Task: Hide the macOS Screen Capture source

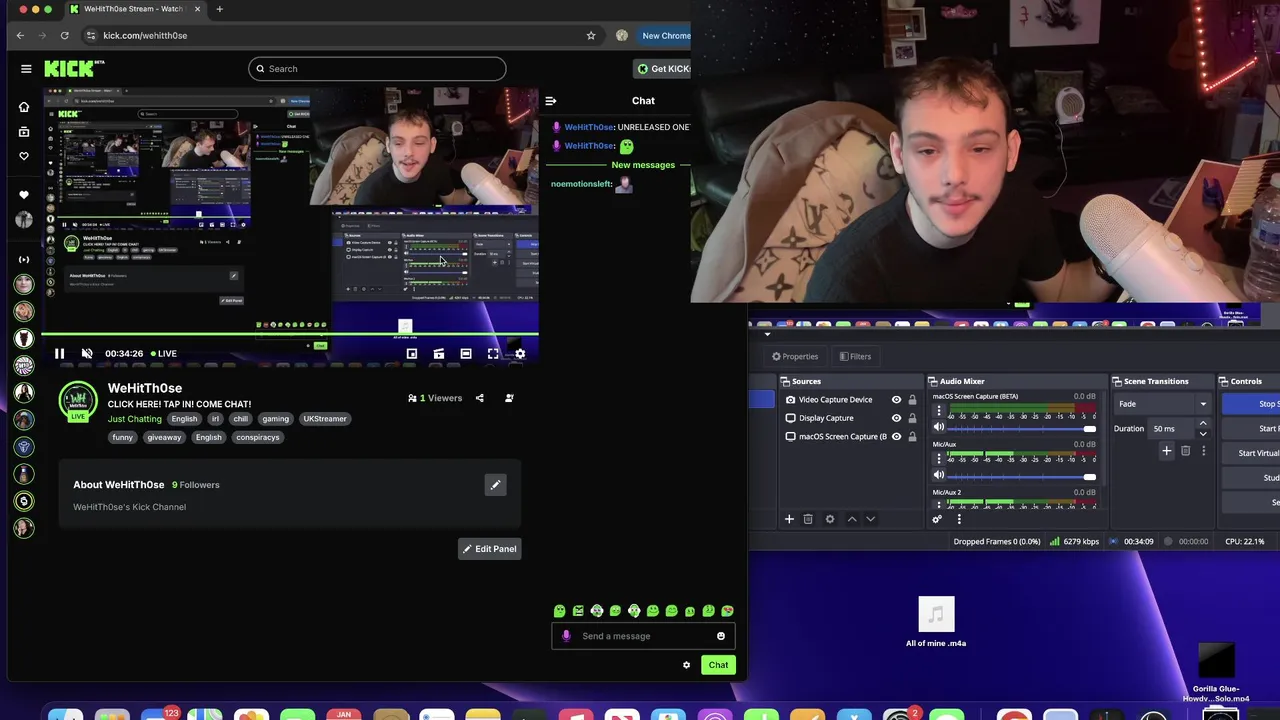Action: pyautogui.click(x=896, y=436)
